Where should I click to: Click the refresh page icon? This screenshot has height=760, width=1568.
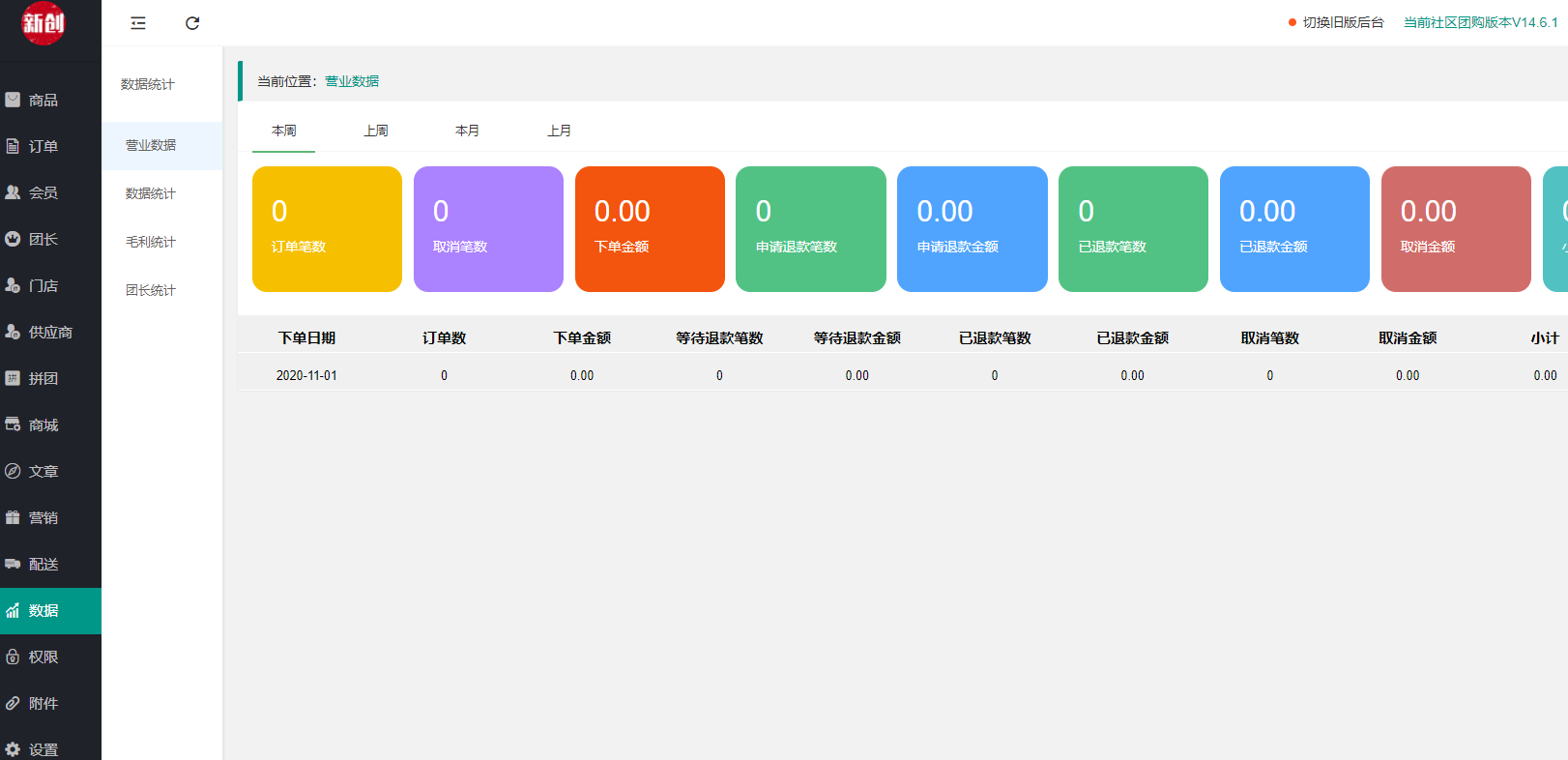[x=192, y=23]
